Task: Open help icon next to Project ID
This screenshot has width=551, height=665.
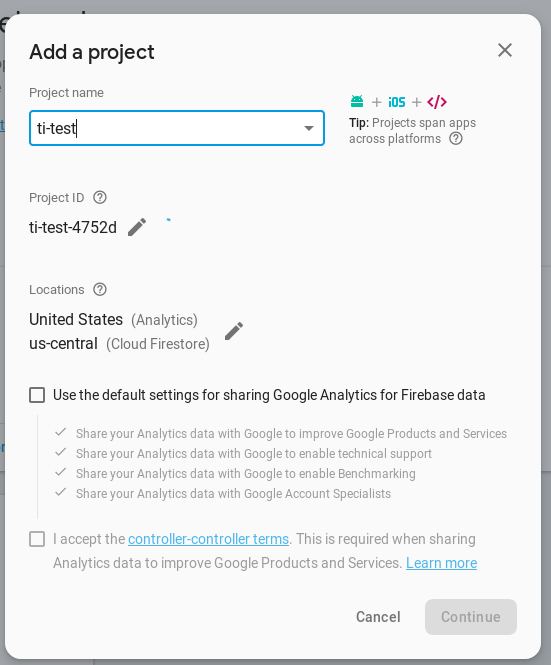Action: coord(100,197)
